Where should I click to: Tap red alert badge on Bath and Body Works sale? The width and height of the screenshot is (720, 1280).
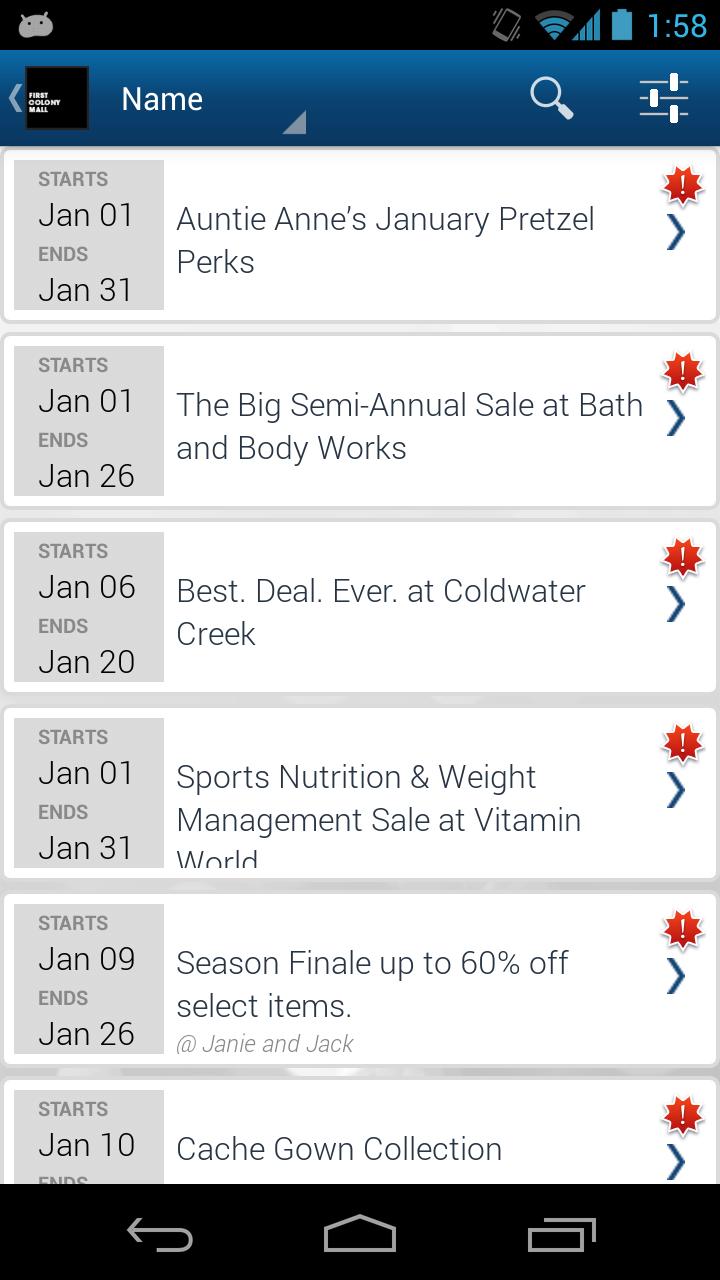683,371
